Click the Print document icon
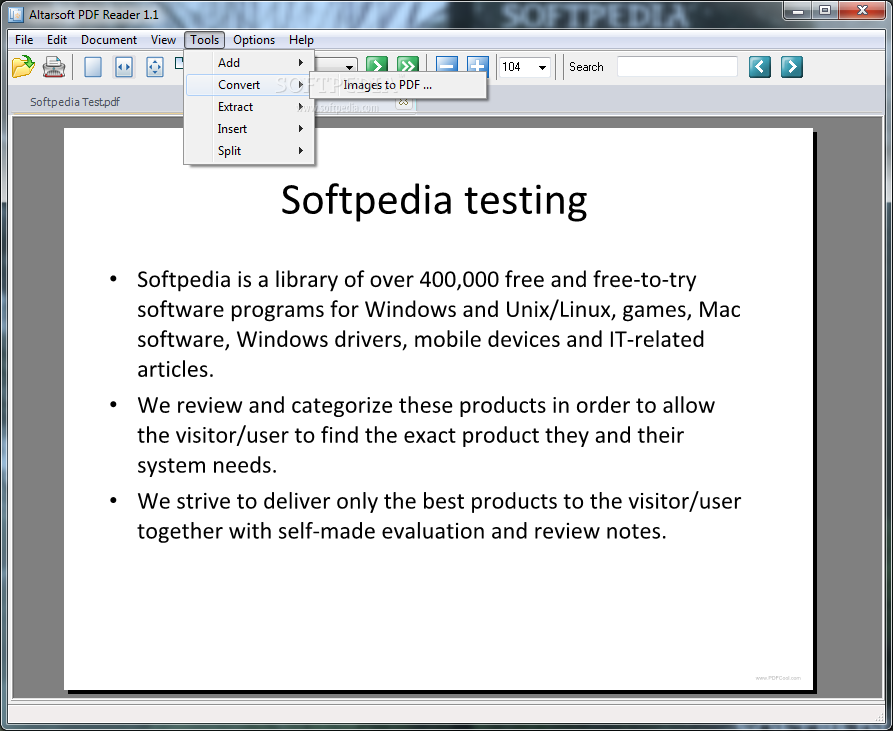893x731 pixels. (x=54, y=67)
